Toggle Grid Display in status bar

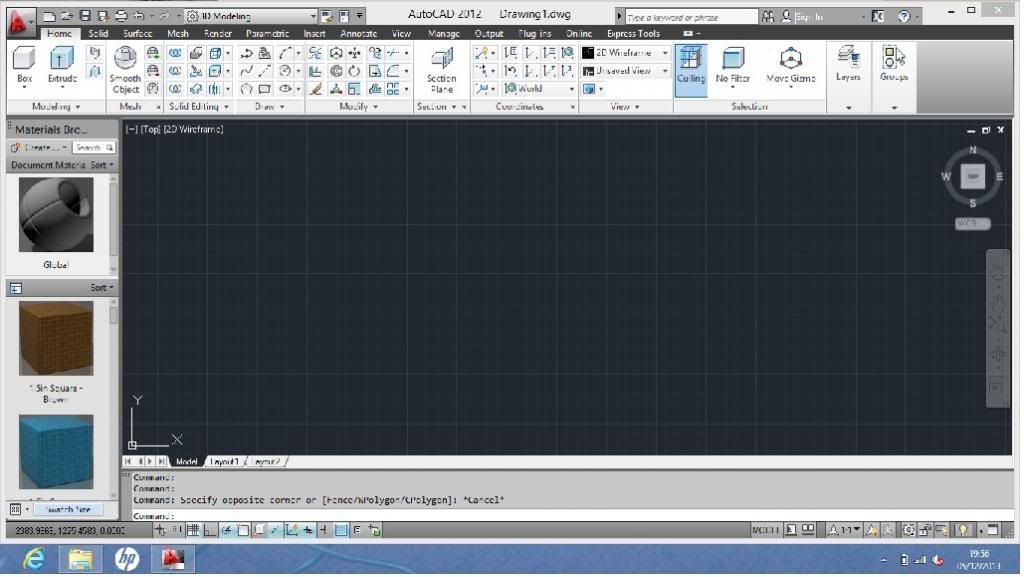pos(193,530)
